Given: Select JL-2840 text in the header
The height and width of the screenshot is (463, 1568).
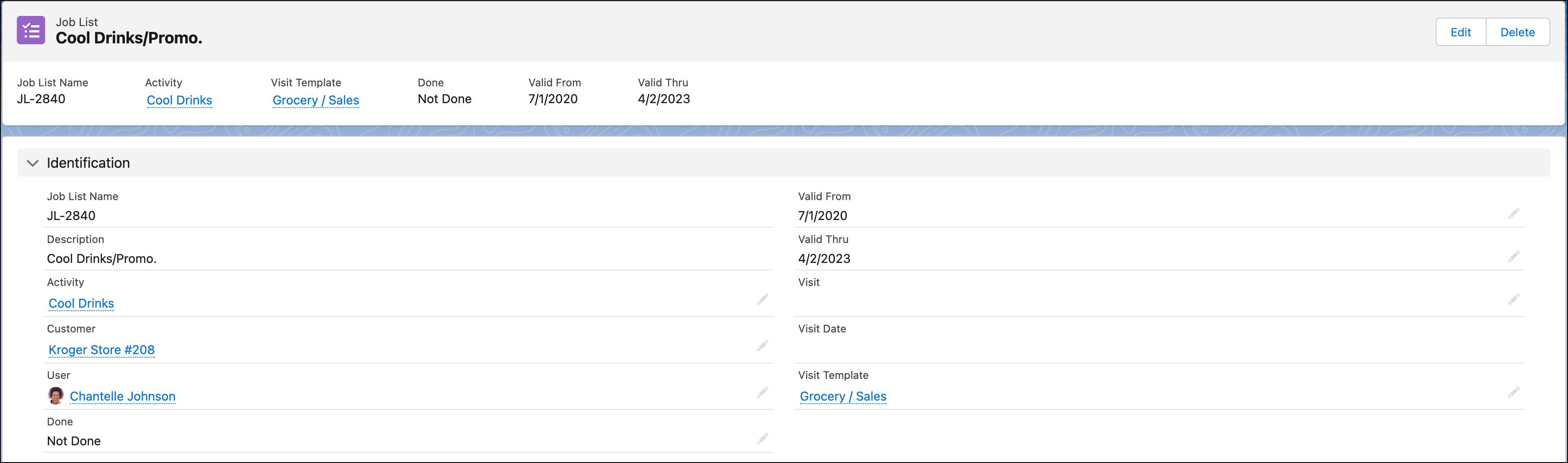Looking at the screenshot, I should click(41, 99).
